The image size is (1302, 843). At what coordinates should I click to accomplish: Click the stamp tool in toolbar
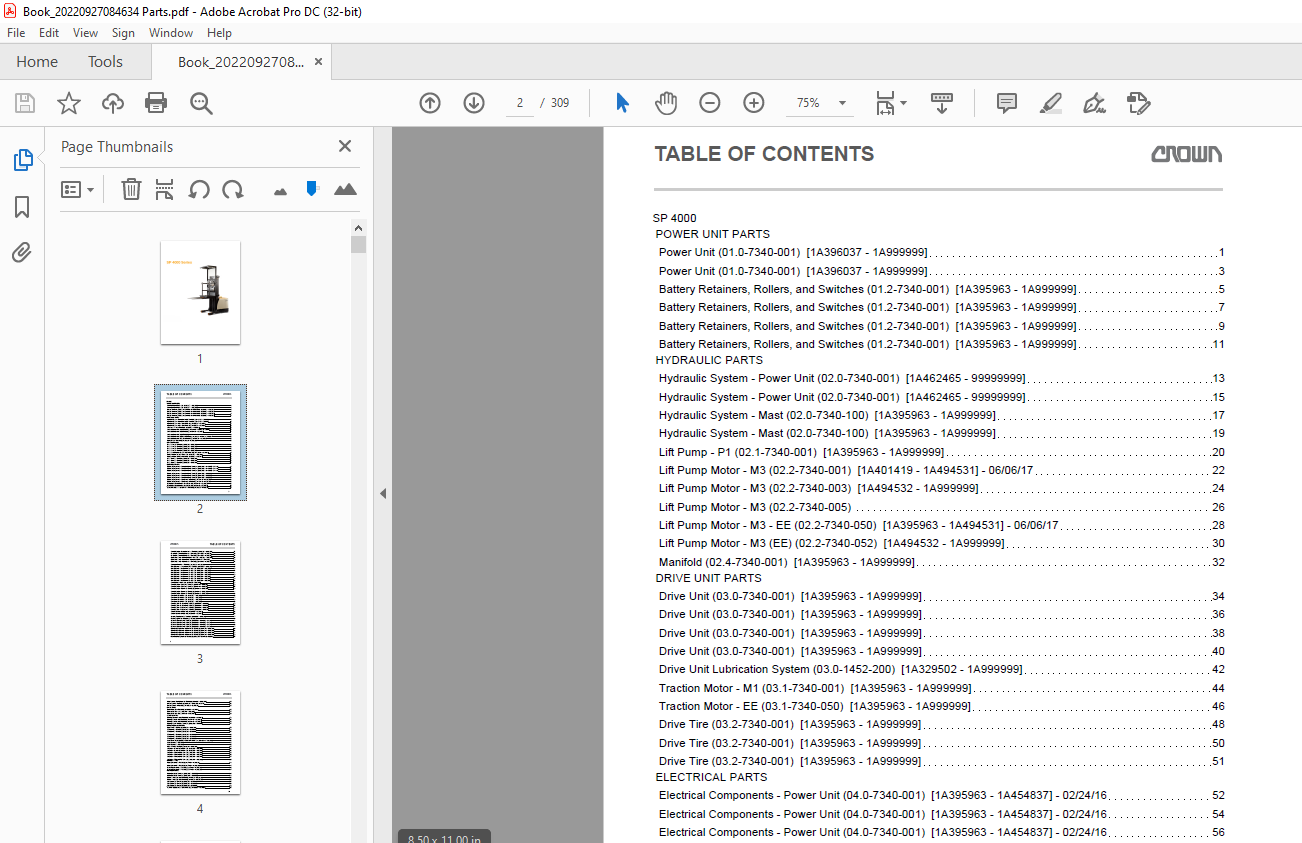click(x=1138, y=103)
